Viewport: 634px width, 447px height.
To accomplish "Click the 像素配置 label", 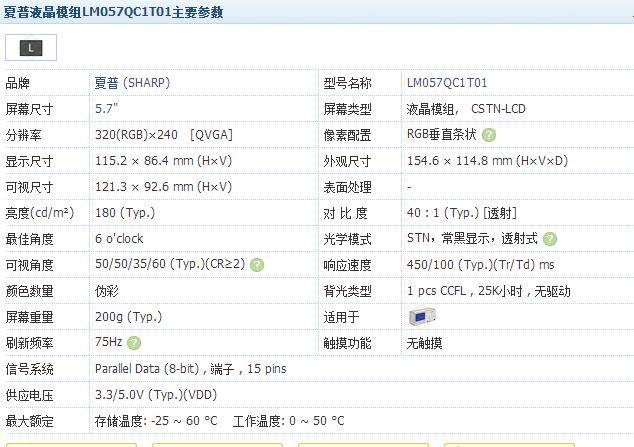I will tap(347, 135).
